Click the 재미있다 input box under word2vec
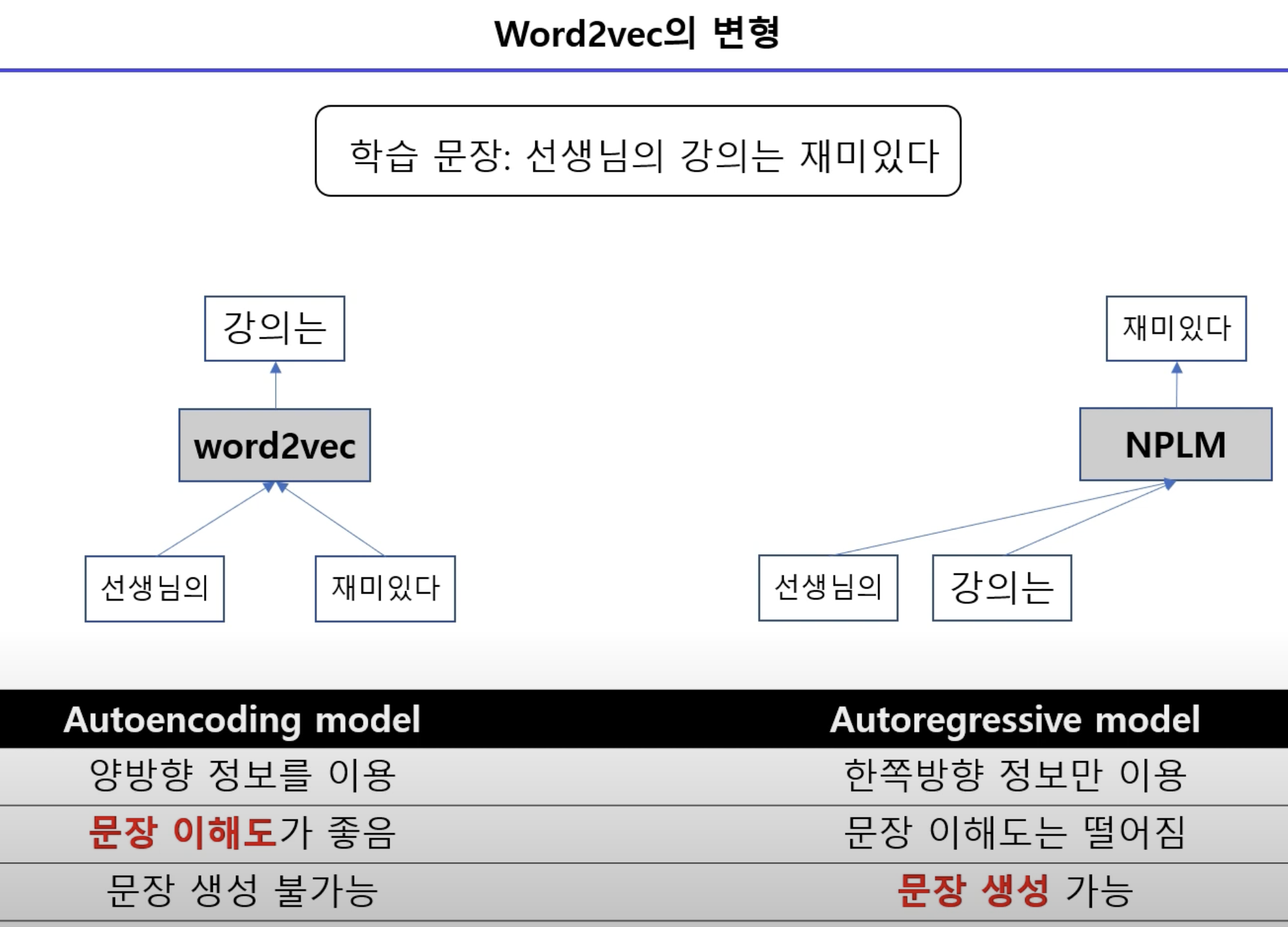The image size is (1288, 927). pos(385,588)
